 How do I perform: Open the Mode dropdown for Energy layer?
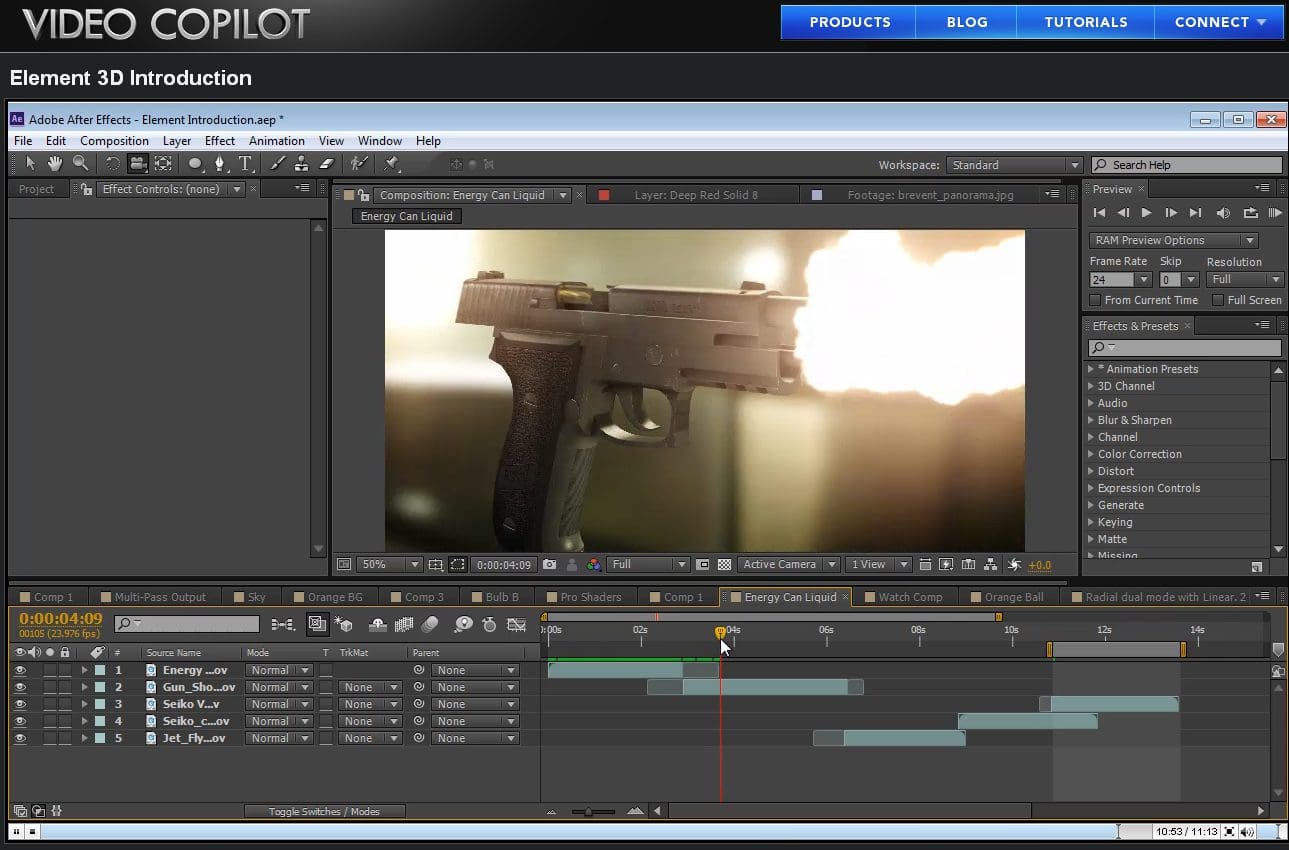point(279,670)
